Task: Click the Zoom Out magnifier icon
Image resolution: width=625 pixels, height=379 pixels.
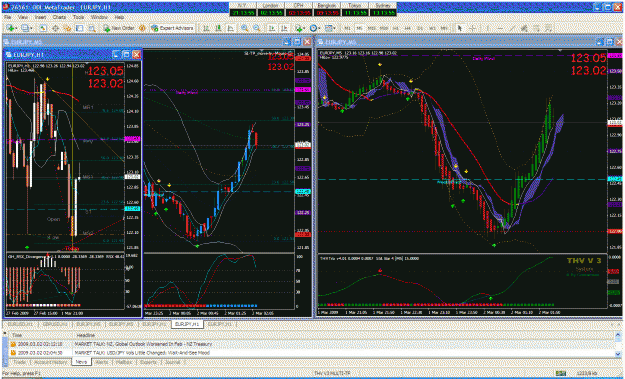Action: click(257, 28)
